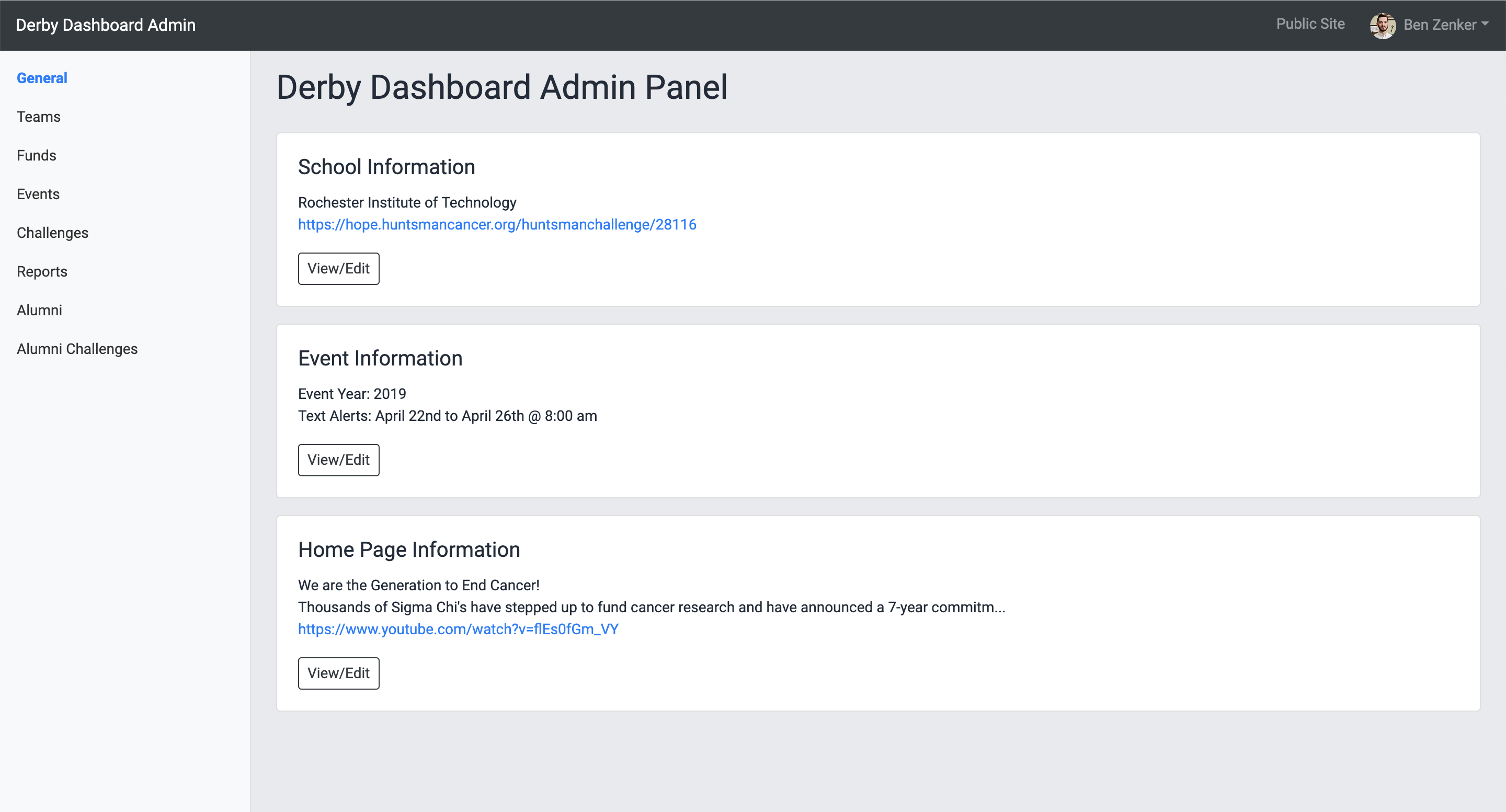This screenshot has width=1506, height=812.
Task: Open the Challenges section
Action: [52, 232]
